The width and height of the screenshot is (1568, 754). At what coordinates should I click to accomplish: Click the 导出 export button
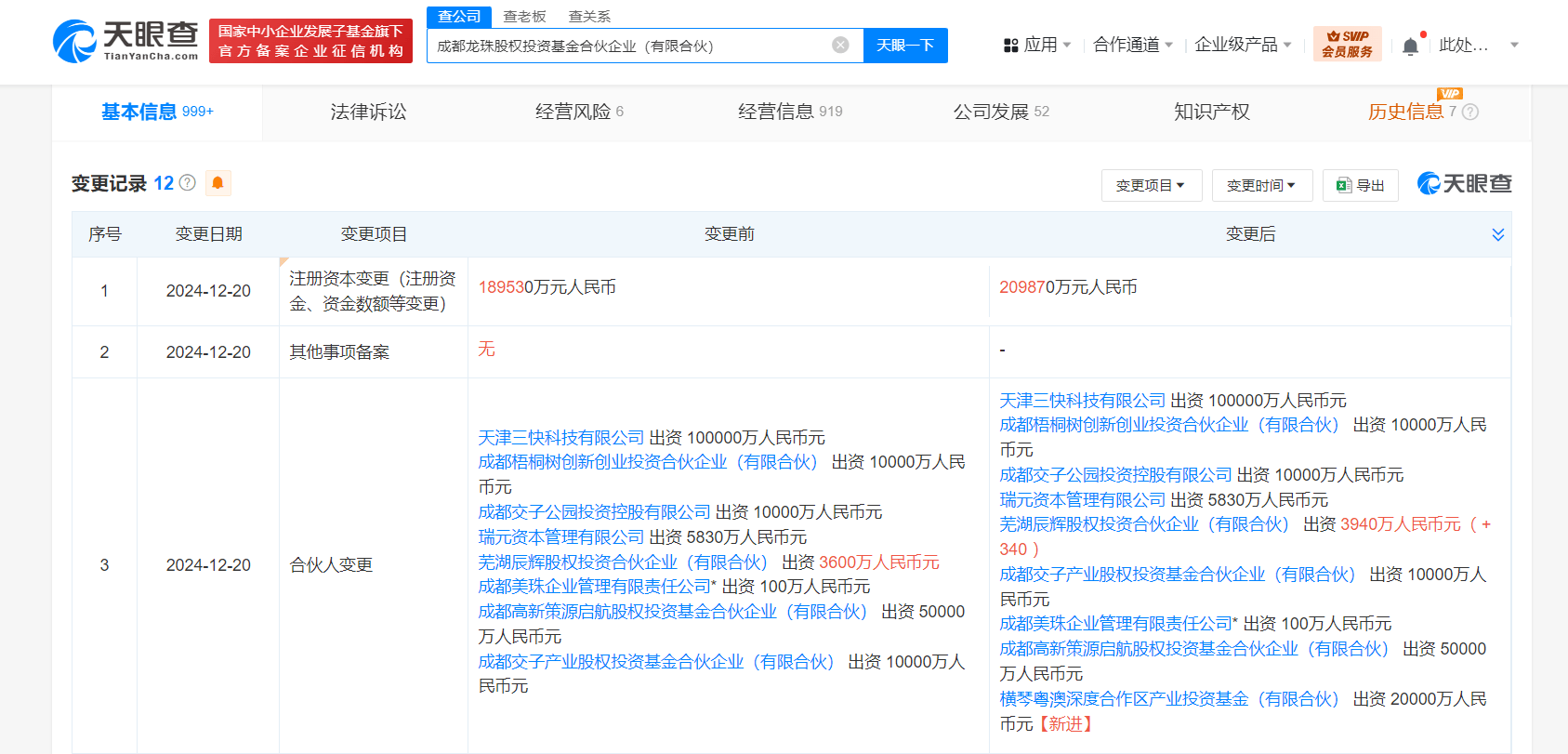[x=1360, y=186]
